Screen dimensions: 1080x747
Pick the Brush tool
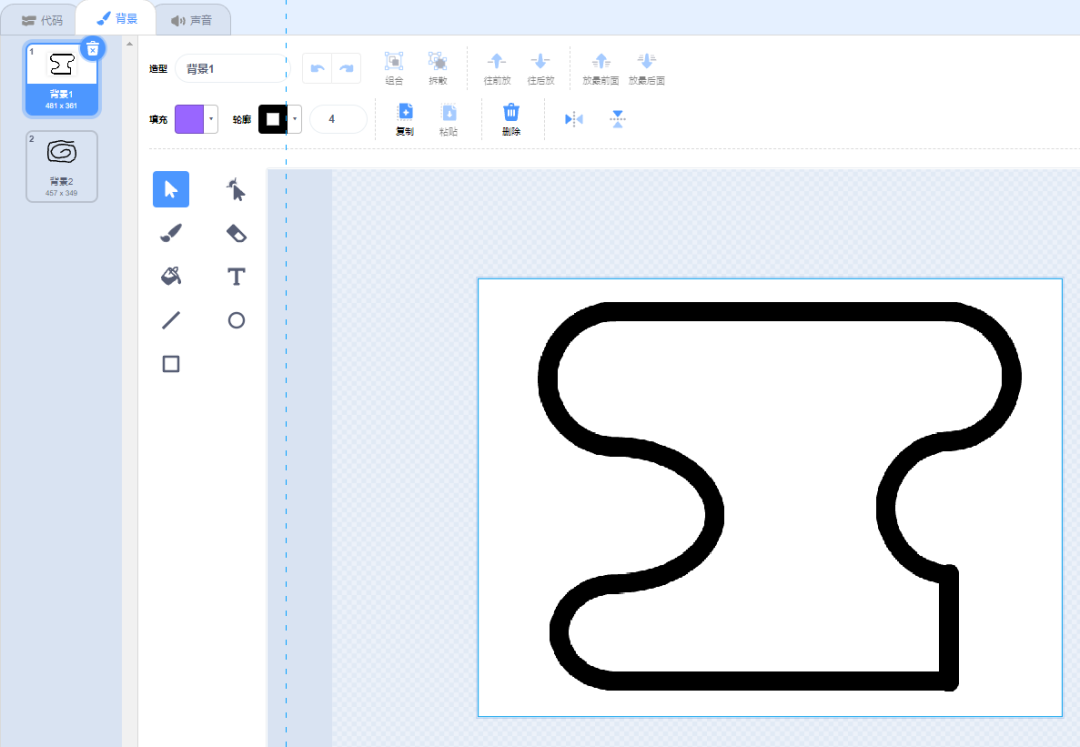click(x=171, y=233)
